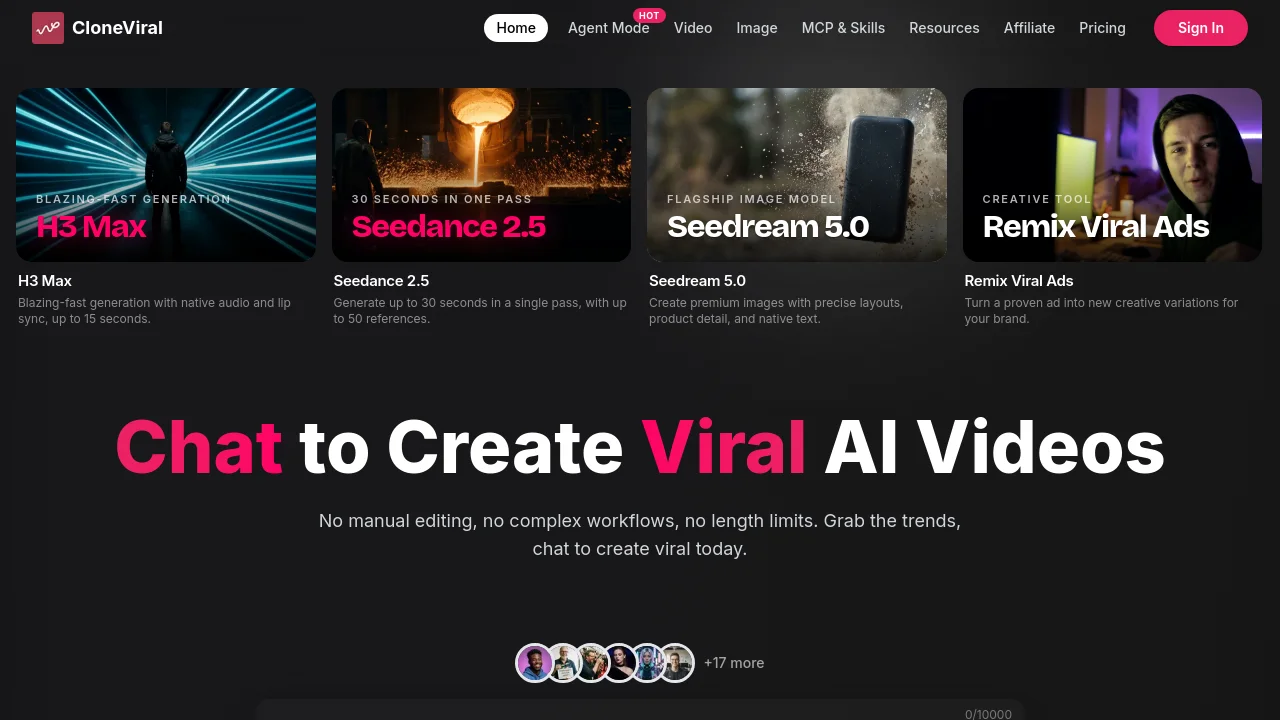This screenshot has width=1280, height=720.
Task: Click the Sign In button
Action: [1200, 28]
